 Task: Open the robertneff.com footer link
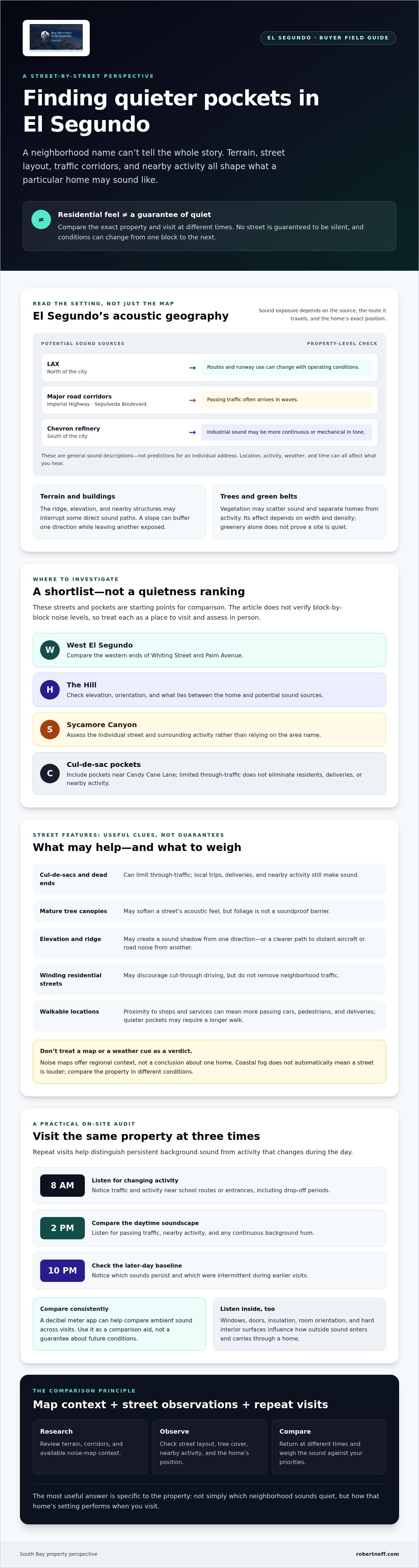pyautogui.click(x=377, y=1553)
